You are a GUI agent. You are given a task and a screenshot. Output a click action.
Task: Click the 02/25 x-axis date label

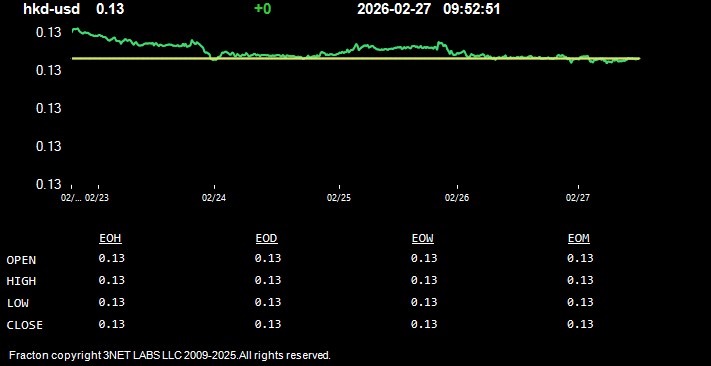click(x=339, y=198)
